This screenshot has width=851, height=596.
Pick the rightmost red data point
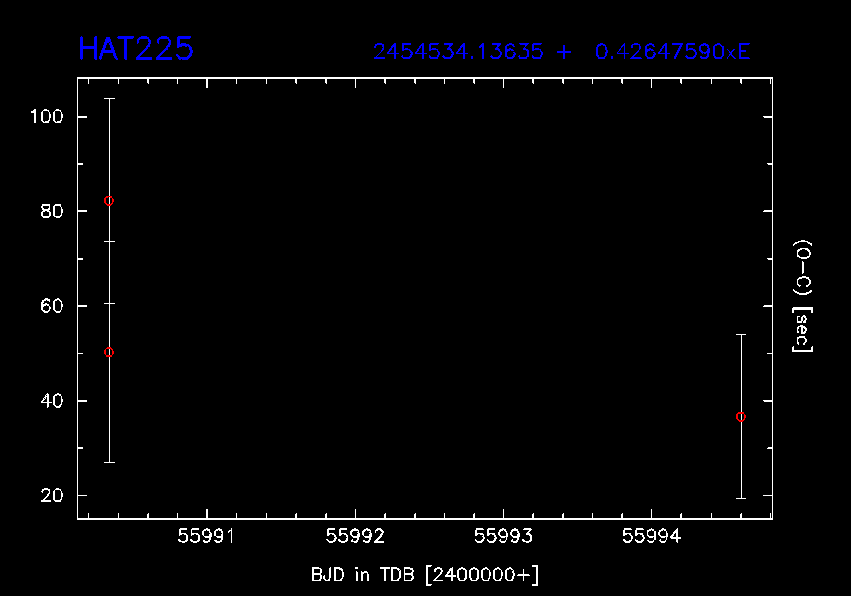coord(740,417)
